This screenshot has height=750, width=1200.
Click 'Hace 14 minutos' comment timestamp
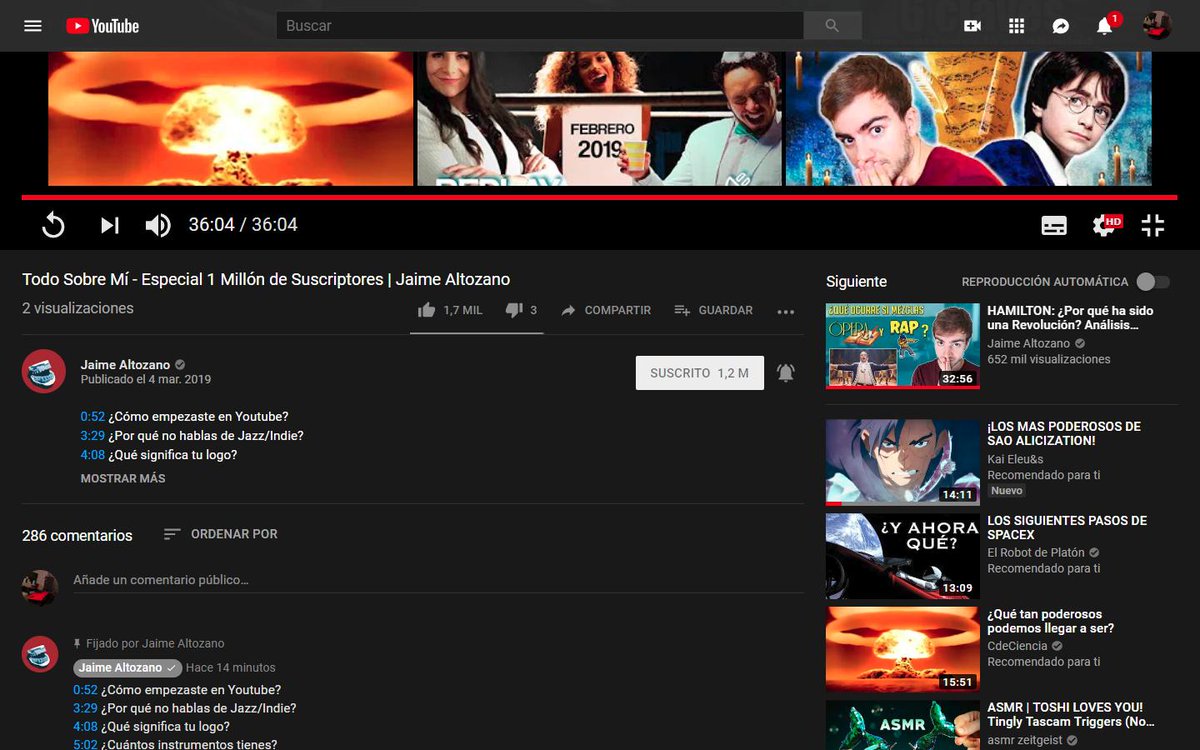tap(230, 668)
